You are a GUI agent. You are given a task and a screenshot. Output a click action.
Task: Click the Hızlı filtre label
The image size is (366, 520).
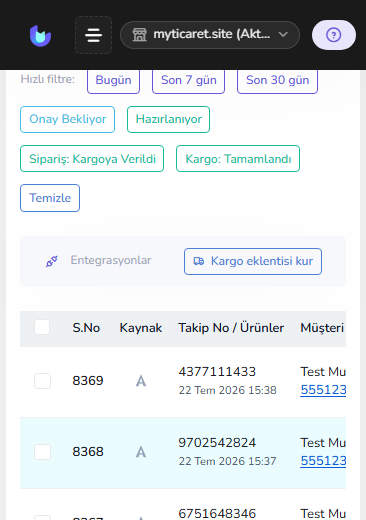pyautogui.click(x=48, y=79)
